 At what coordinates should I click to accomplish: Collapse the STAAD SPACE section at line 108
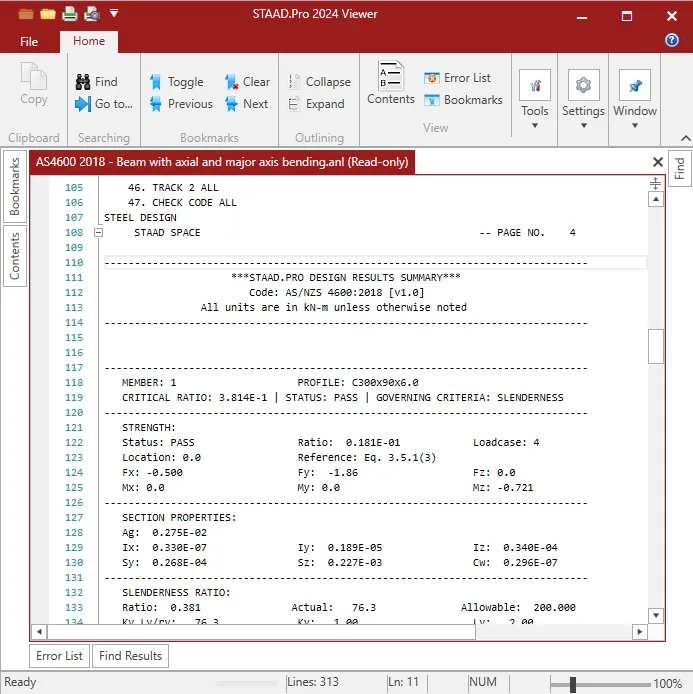tap(98, 232)
